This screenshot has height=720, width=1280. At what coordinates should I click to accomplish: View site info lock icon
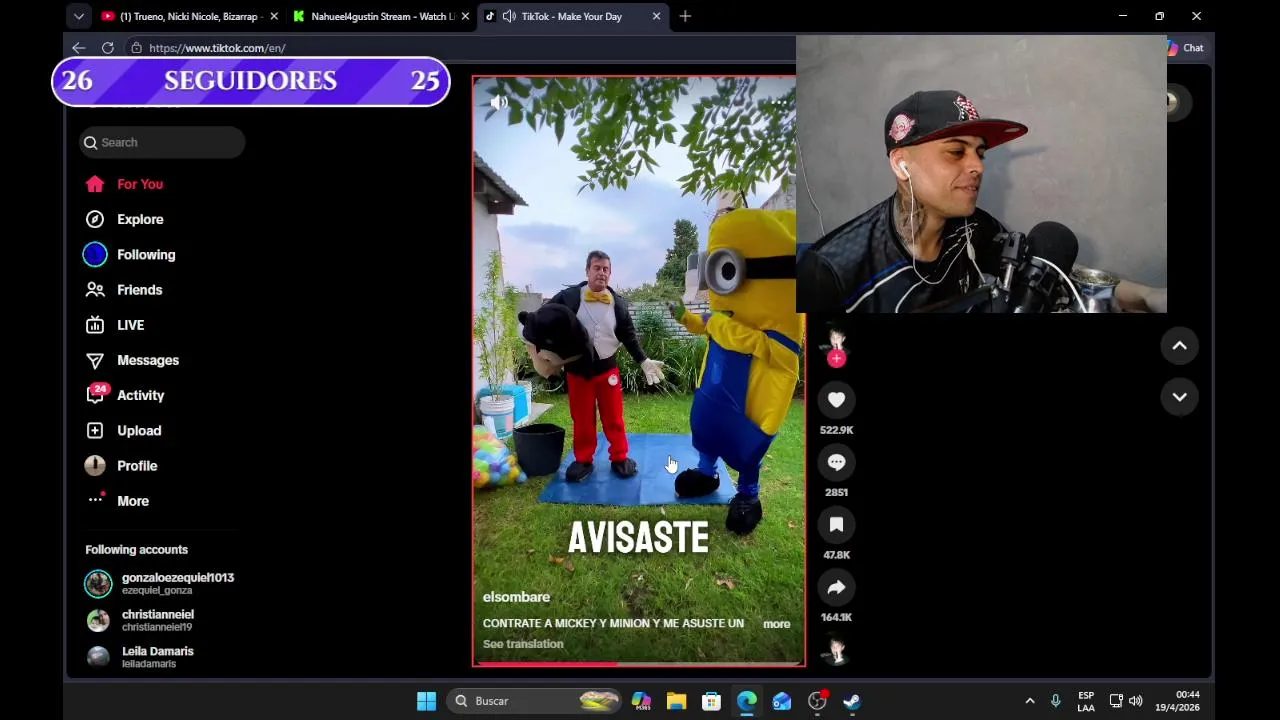(x=136, y=48)
